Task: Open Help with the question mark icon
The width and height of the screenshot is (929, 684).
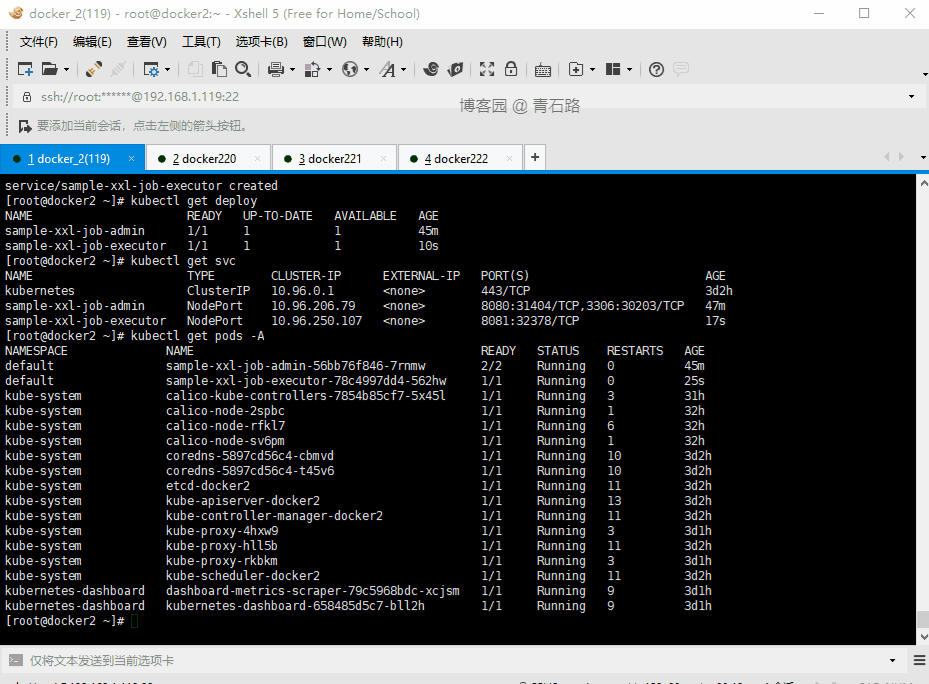Action: 656,69
